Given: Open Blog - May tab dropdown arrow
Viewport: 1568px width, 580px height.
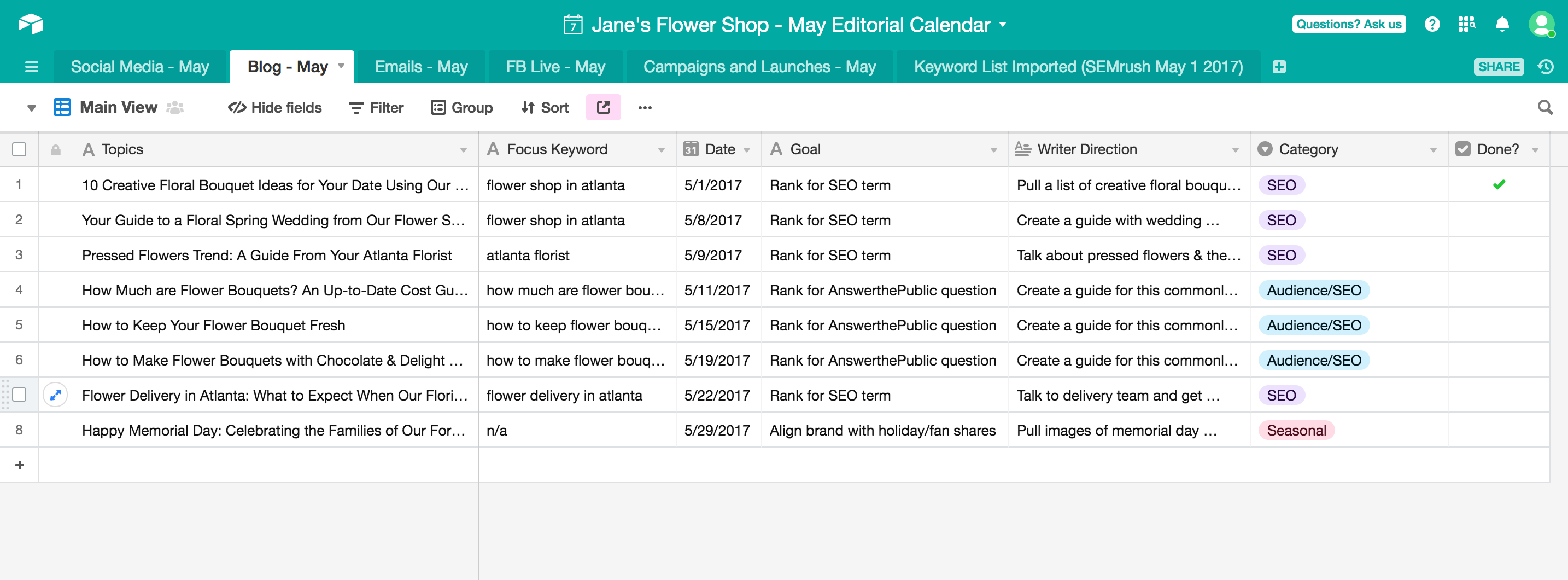Looking at the screenshot, I should (341, 66).
